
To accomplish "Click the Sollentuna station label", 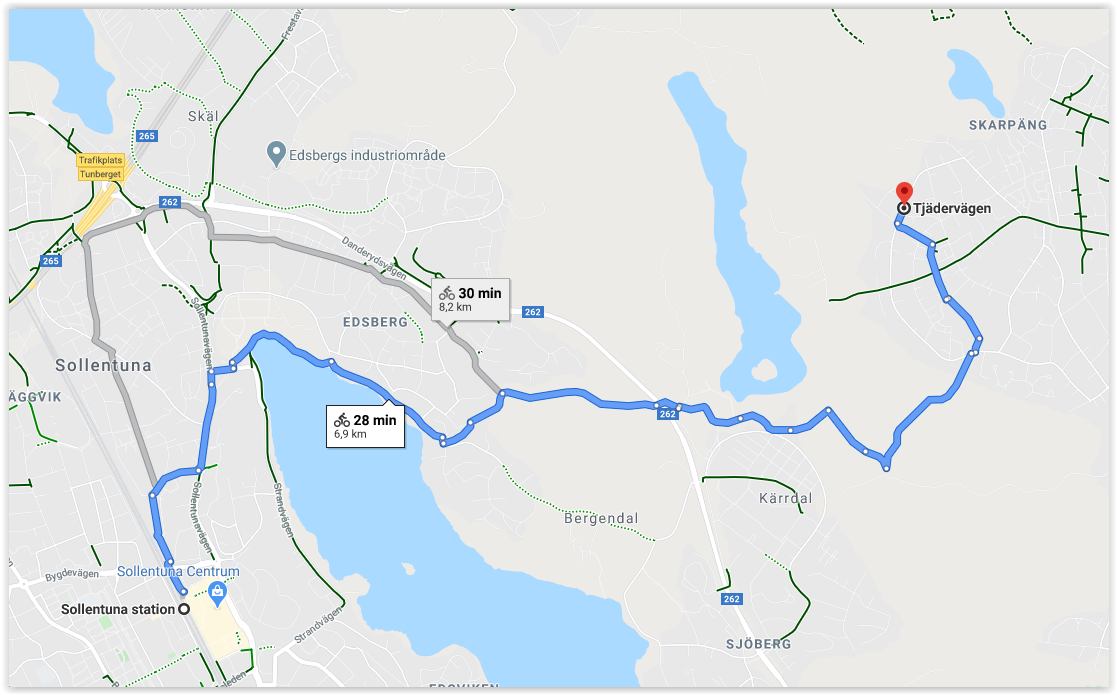I will coord(118,609).
